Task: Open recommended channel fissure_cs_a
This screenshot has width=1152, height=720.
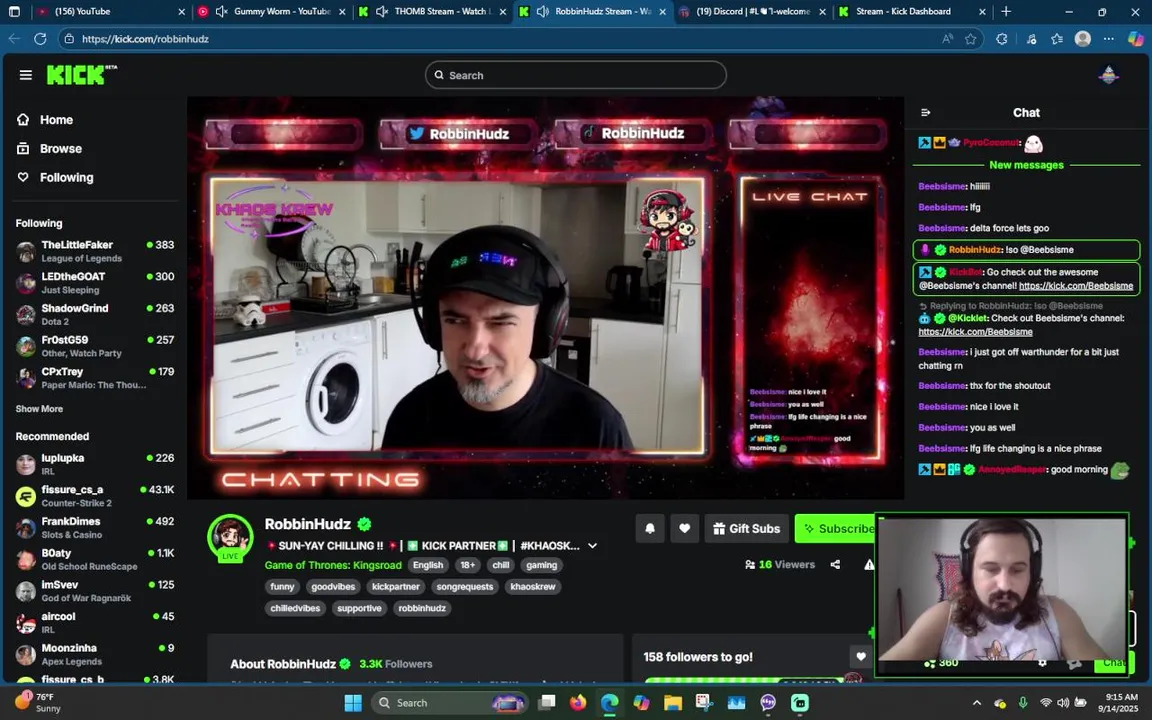Action: 95,496
